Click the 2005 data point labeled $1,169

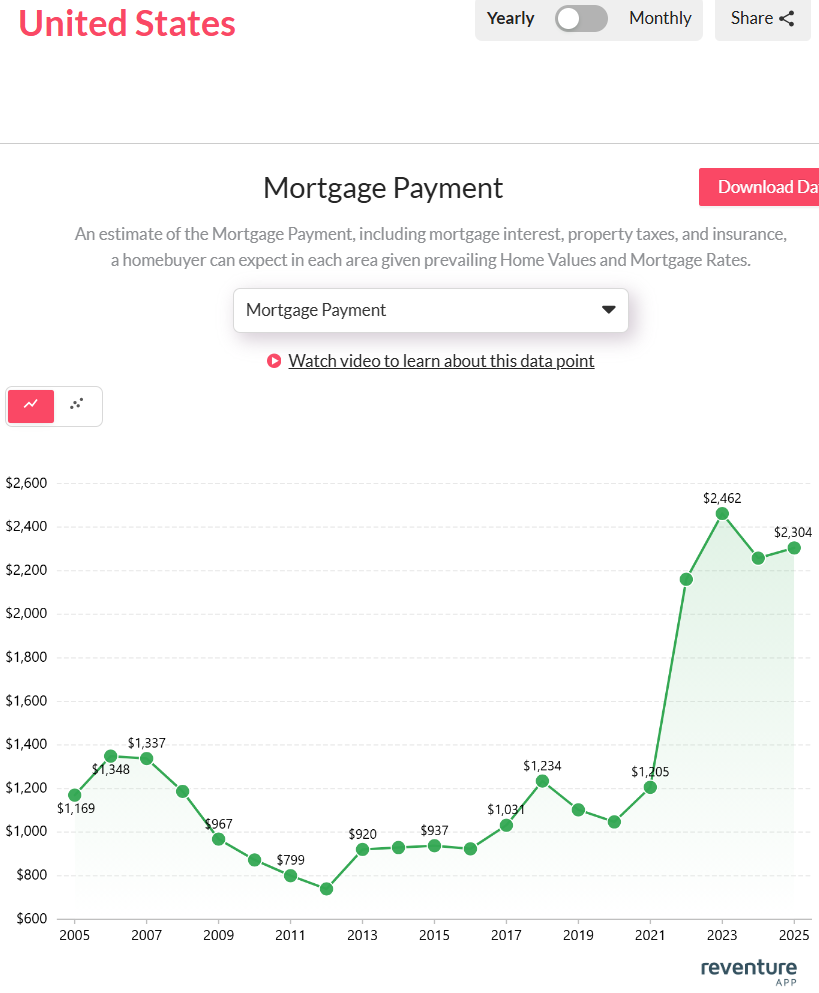click(x=74, y=794)
